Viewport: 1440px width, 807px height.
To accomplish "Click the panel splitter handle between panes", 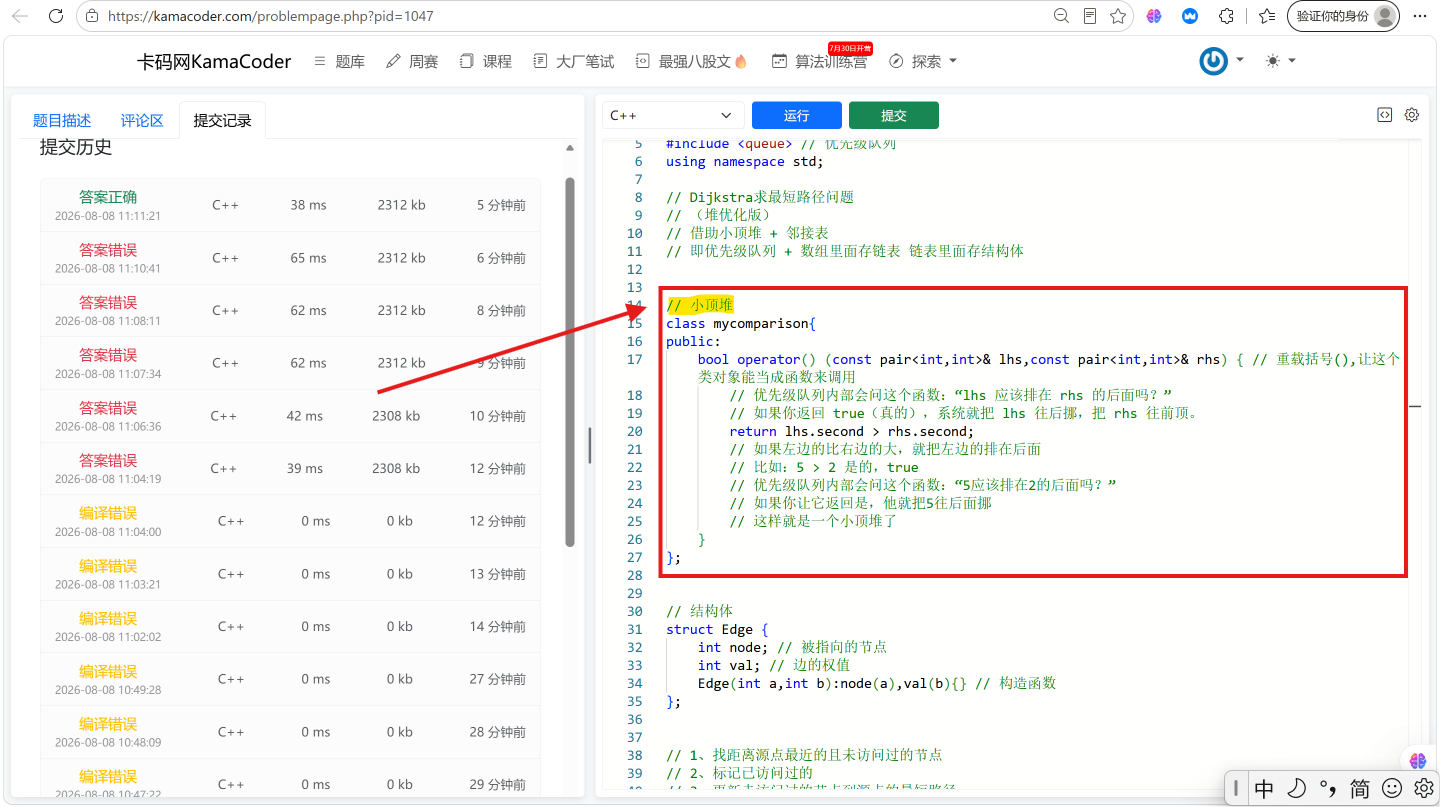I will pyautogui.click(x=590, y=445).
